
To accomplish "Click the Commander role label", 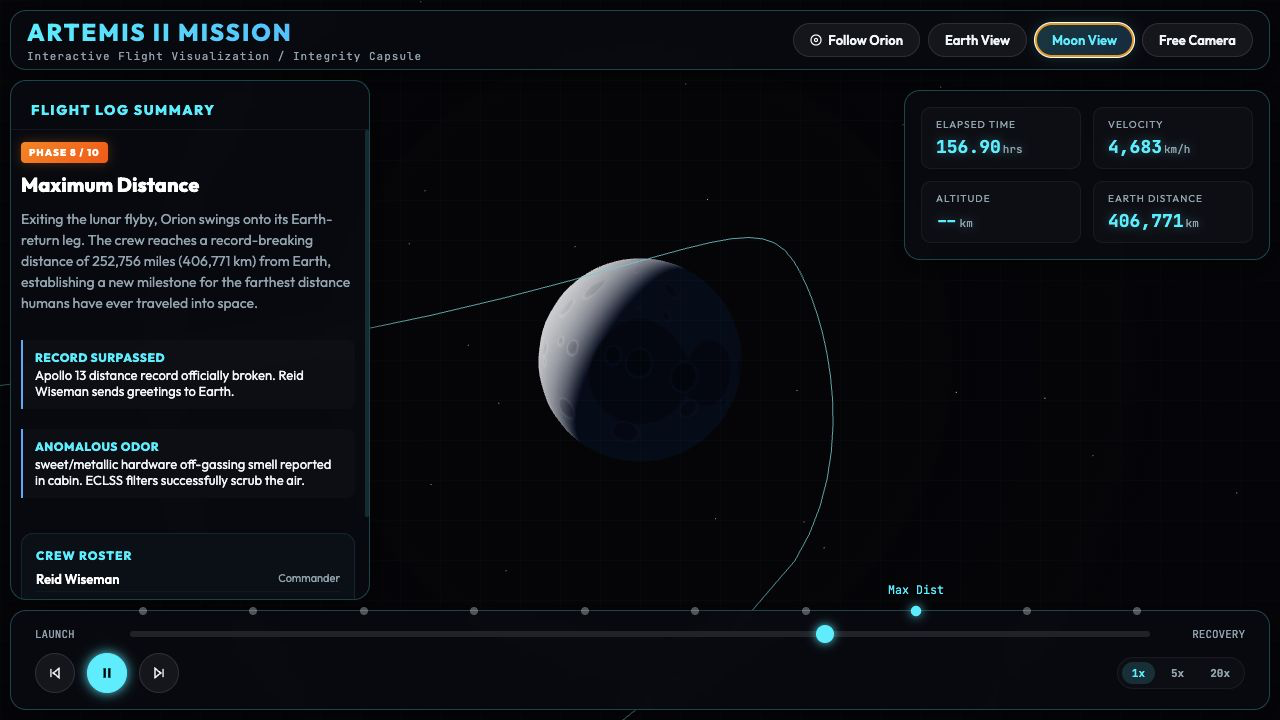I will coord(309,578).
